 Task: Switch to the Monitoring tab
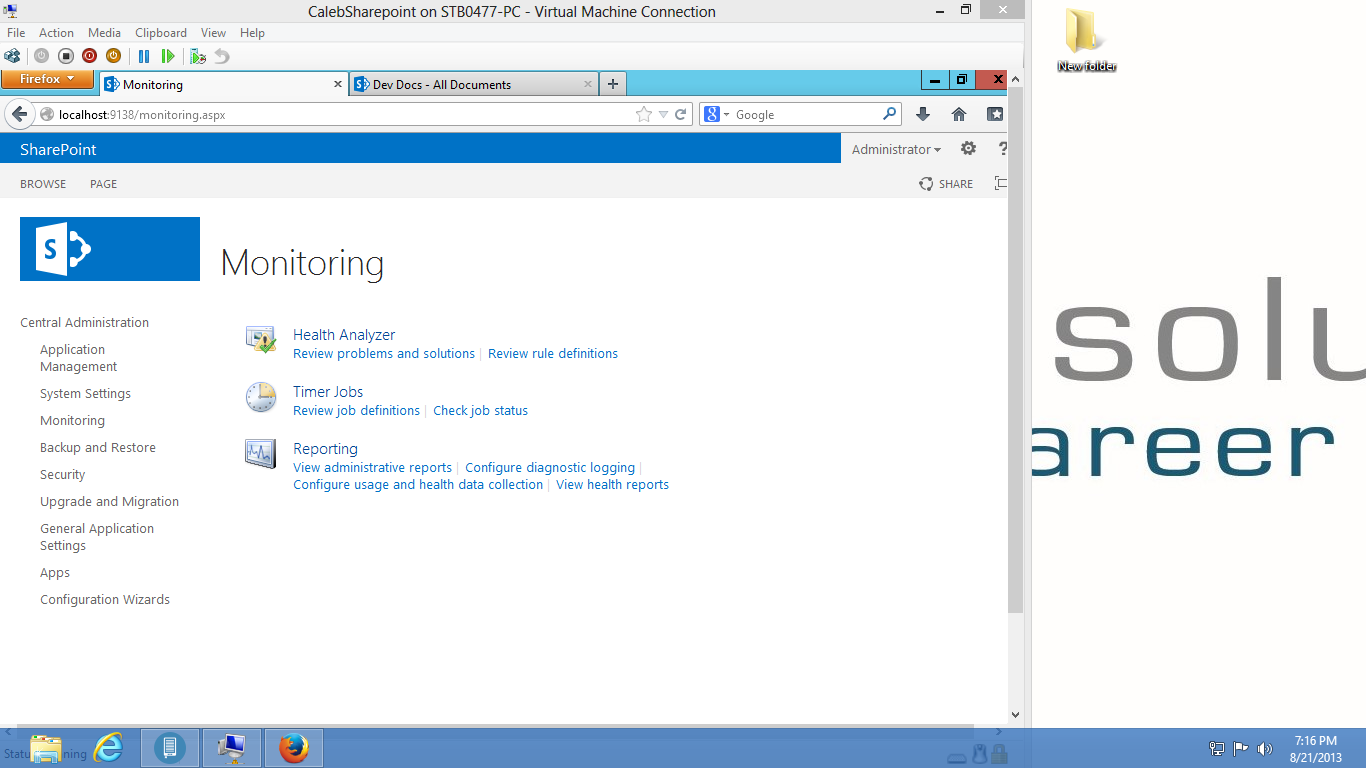click(223, 84)
